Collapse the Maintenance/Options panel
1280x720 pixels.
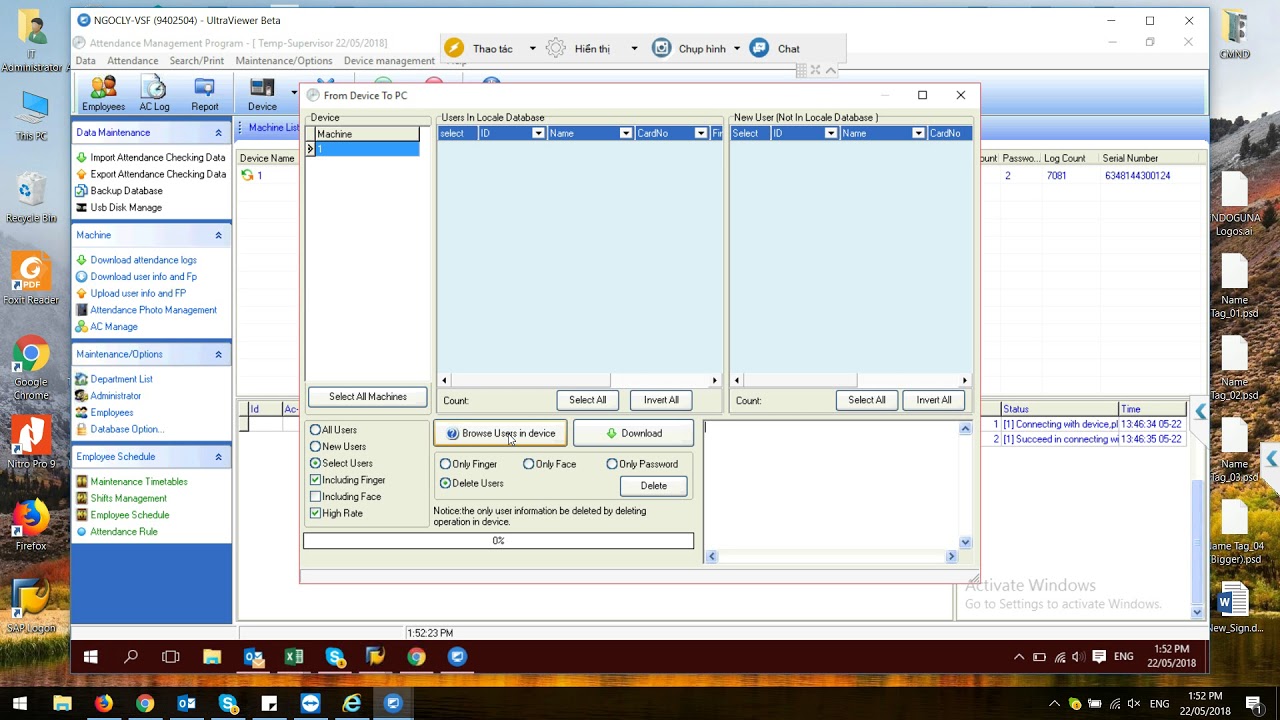tap(218, 354)
